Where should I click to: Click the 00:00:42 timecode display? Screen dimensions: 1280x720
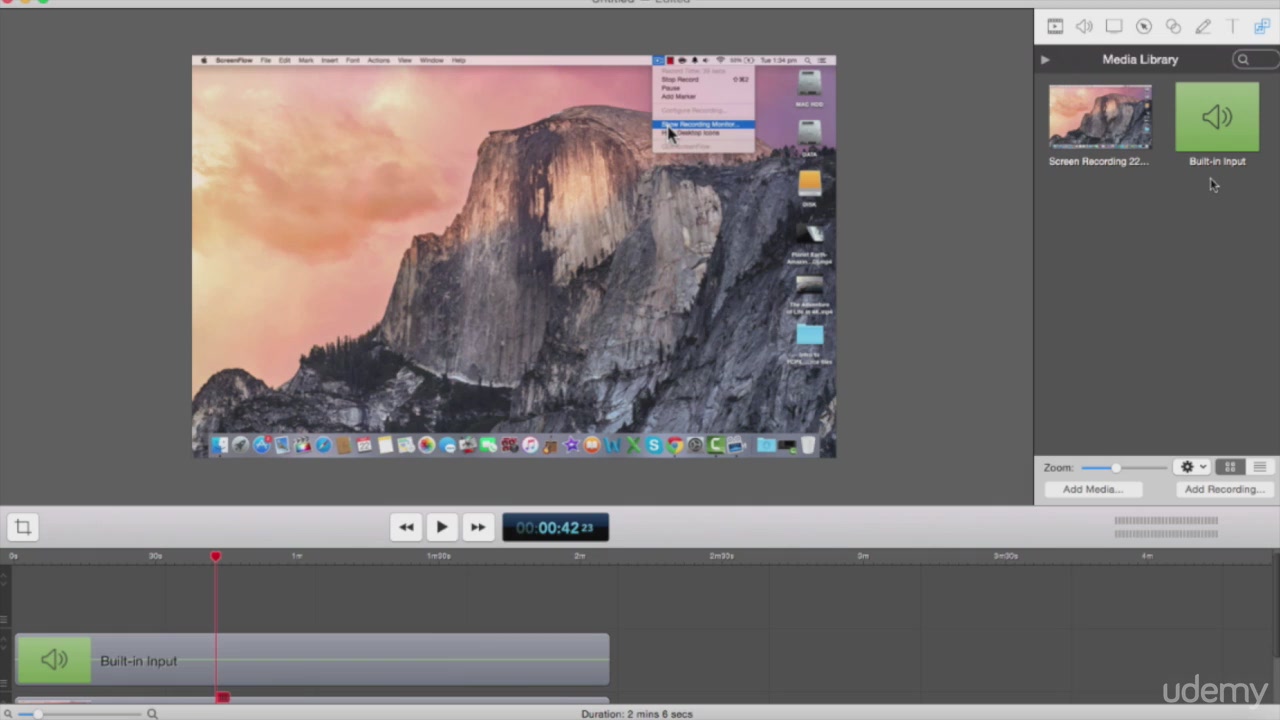coord(555,528)
